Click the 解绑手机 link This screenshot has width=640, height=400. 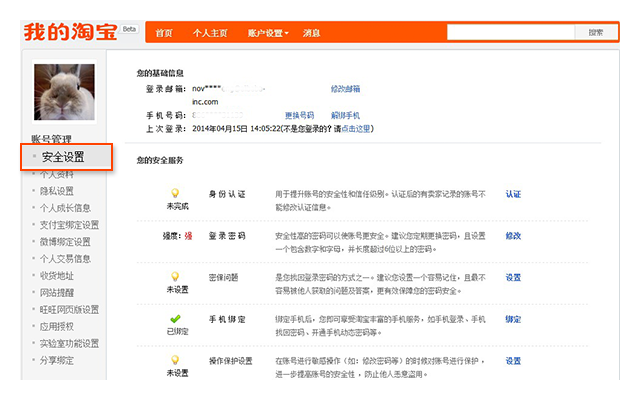(345, 116)
